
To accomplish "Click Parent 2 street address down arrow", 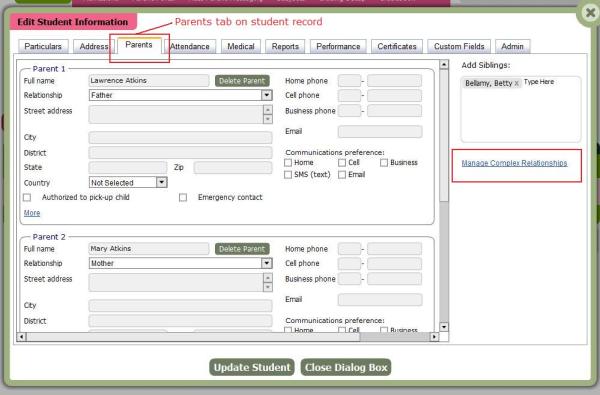I will pos(268,287).
